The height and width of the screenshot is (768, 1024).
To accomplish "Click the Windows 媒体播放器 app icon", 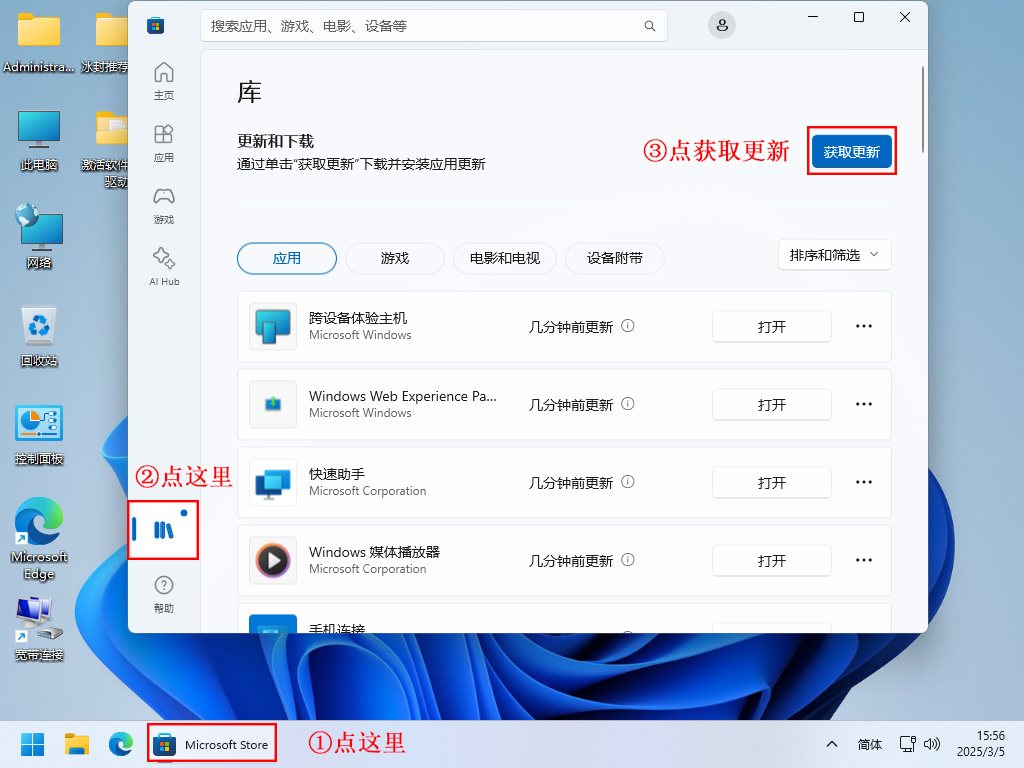I will tap(273, 560).
